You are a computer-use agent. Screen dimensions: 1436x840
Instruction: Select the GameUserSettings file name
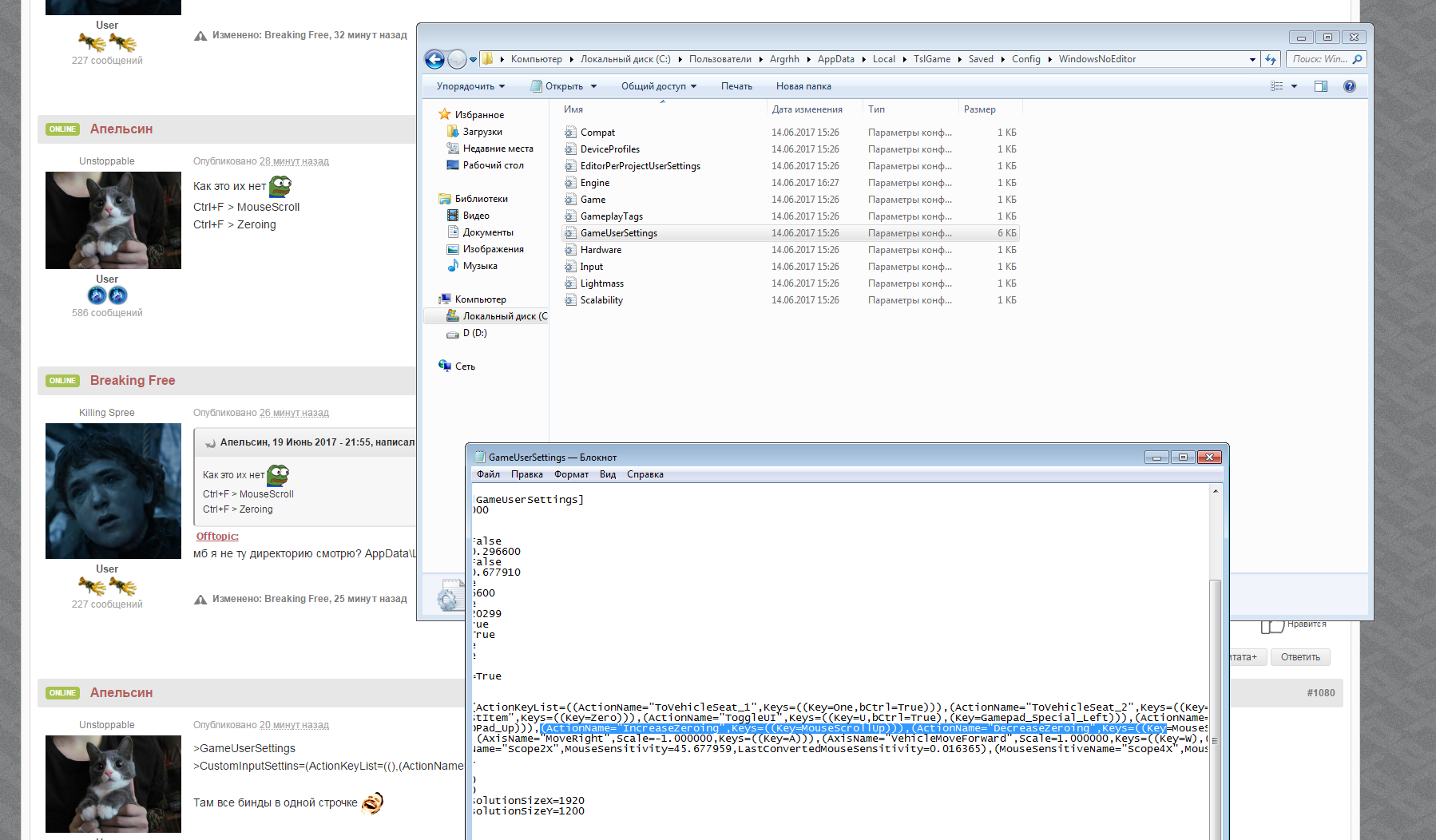[x=619, y=233]
